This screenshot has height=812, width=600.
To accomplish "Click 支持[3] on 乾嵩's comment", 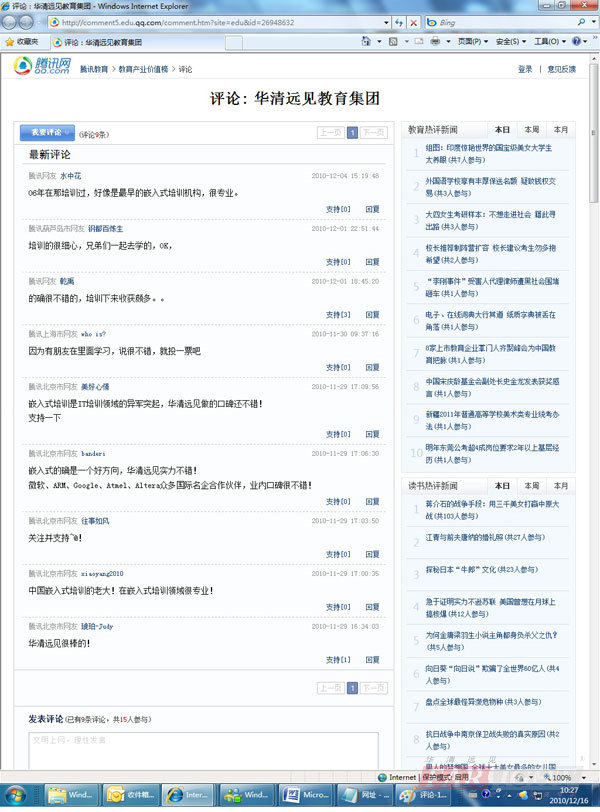I will pyautogui.click(x=338, y=314).
